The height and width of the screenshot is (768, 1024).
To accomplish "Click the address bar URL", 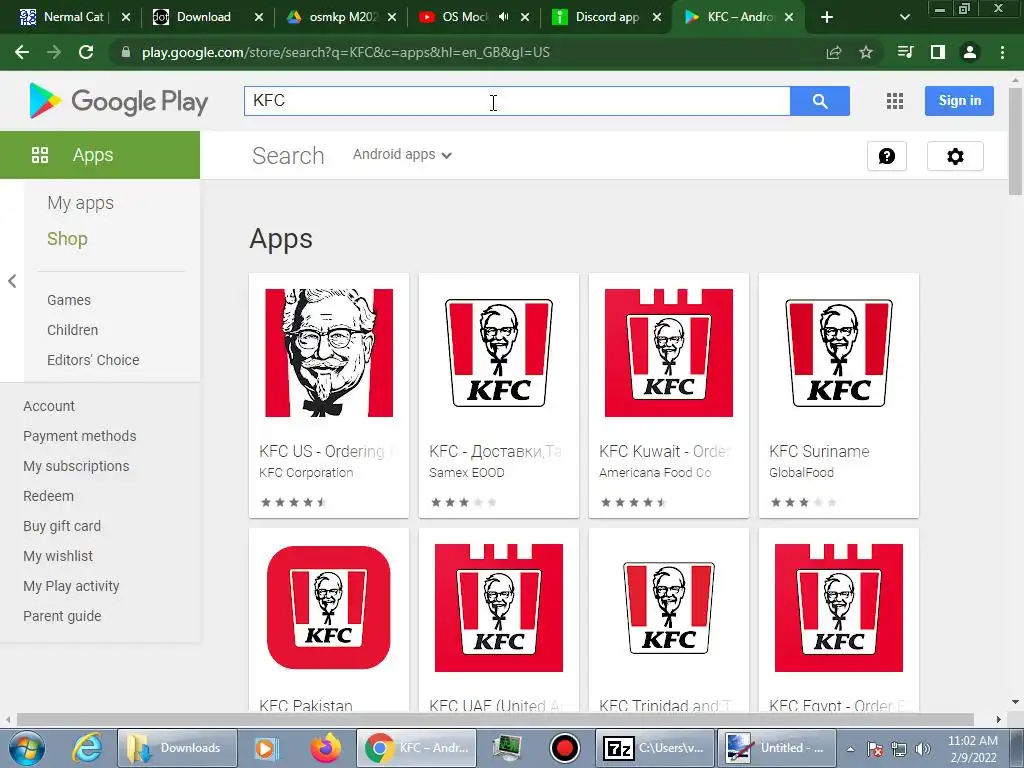I will click(x=345, y=52).
